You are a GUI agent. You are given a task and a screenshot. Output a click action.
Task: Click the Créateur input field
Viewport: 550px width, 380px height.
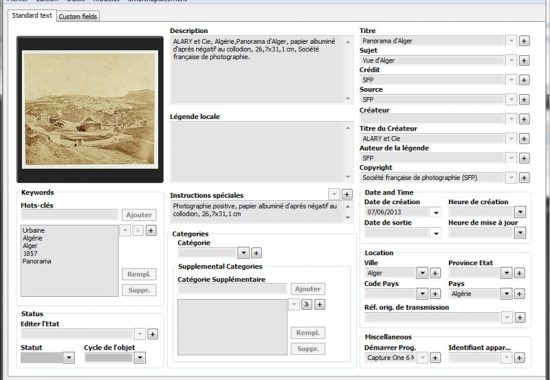[432, 119]
